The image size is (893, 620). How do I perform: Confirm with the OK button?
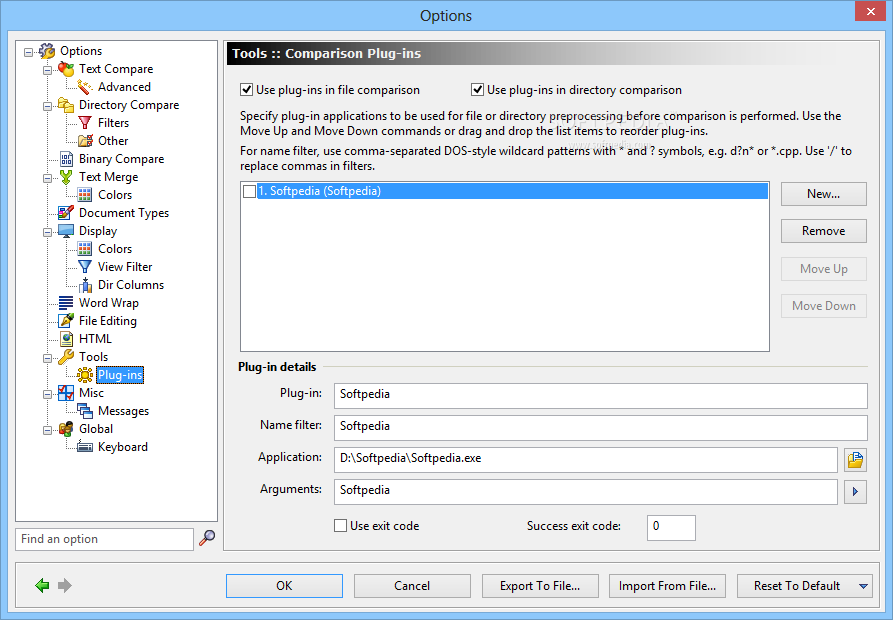click(x=284, y=586)
